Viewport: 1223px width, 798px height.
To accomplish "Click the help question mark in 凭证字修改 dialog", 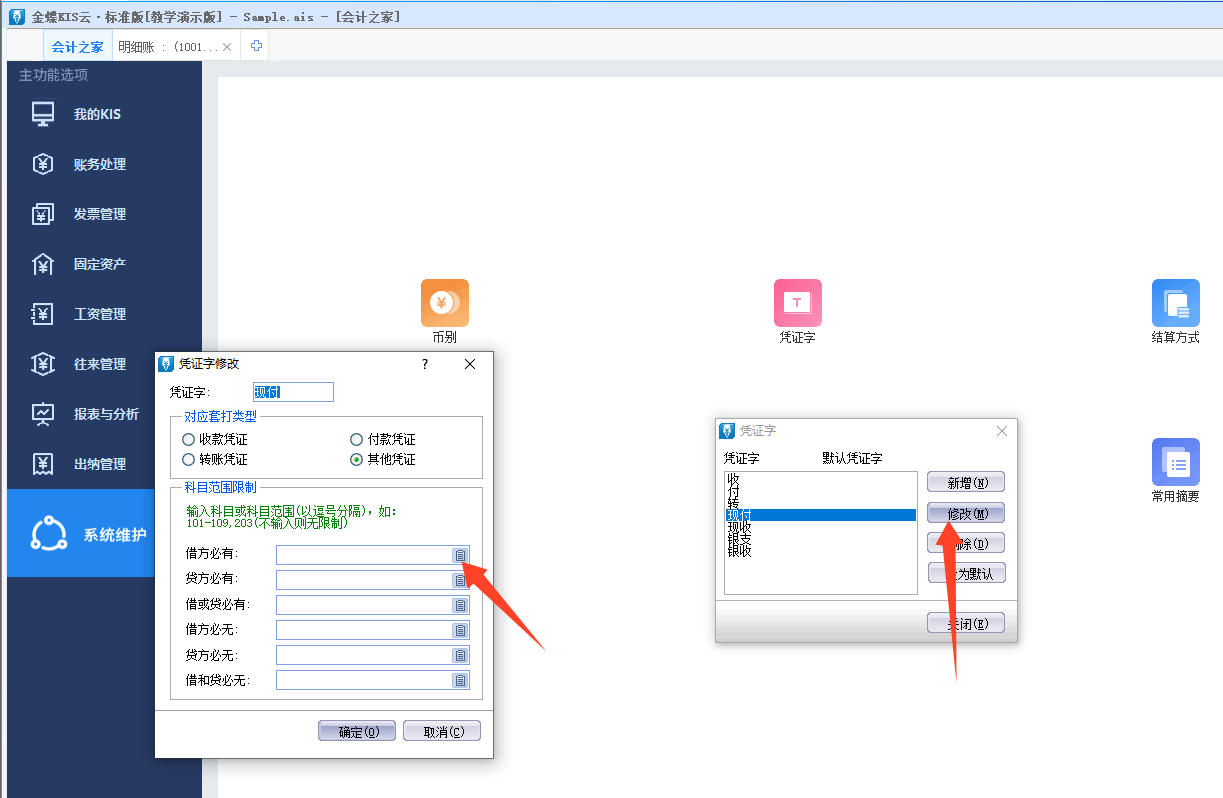I will click(425, 365).
